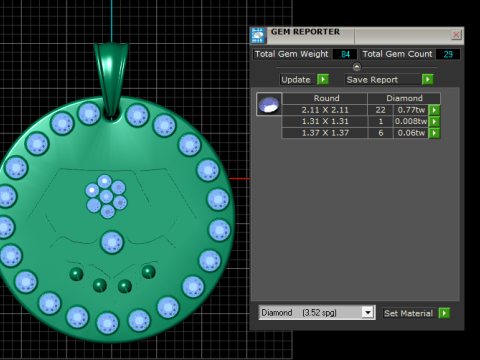The height and width of the screenshot is (360, 480).
Task: Select the 1.31 X 1.31 size cell
Action: click(325, 121)
